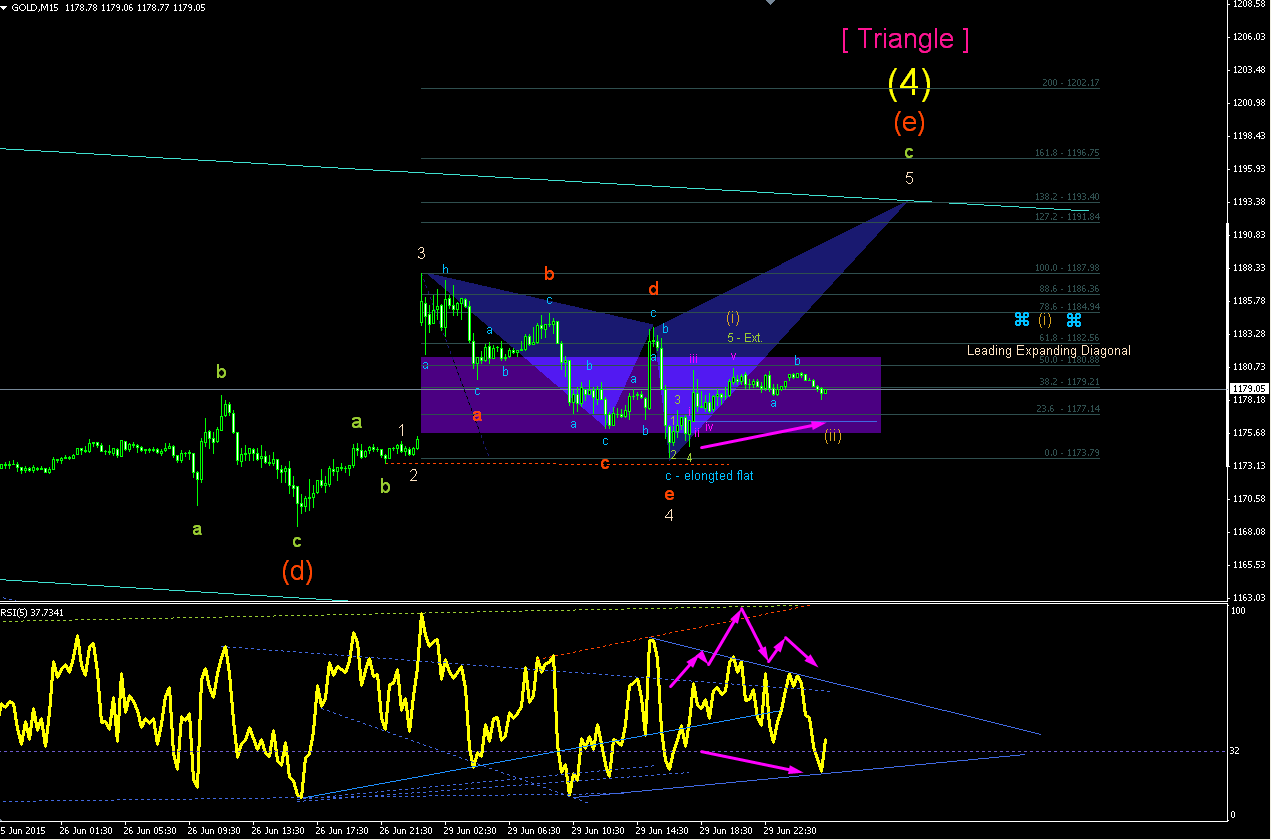Select the red (e) label below (4)
The image size is (1271, 840).
coord(909,122)
